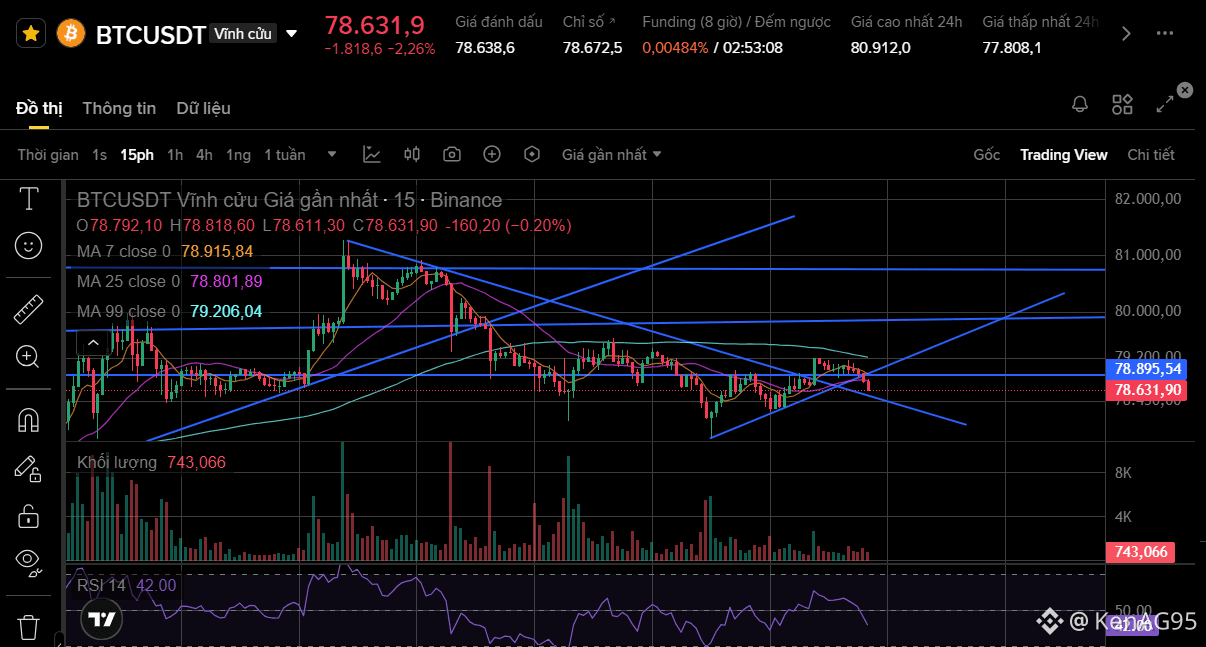
Task: Click the 743,066 volume axis label
Action: pos(1140,552)
